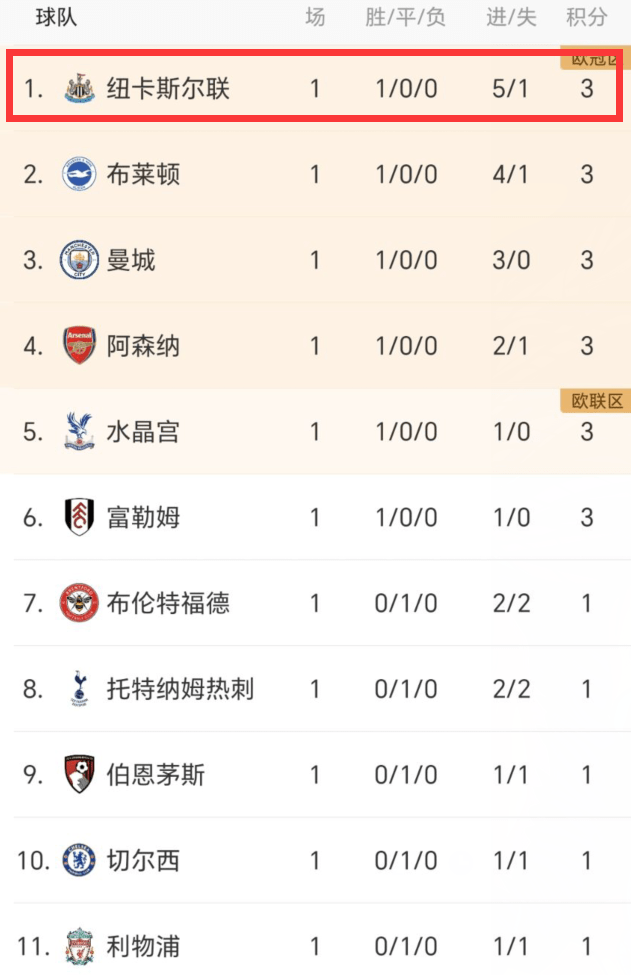
Task: Click the Arsenal crest icon
Action: [x=80, y=346]
